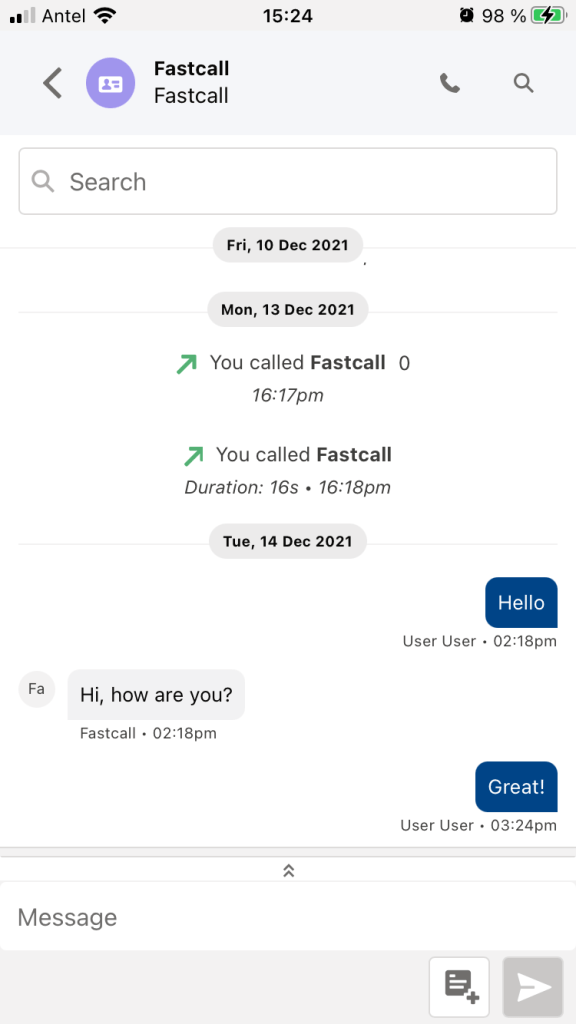Image resolution: width=576 pixels, height=1024 pixels.
Task: Open the Fastcall contact name in the header
Action: click(x=191, y=69)
